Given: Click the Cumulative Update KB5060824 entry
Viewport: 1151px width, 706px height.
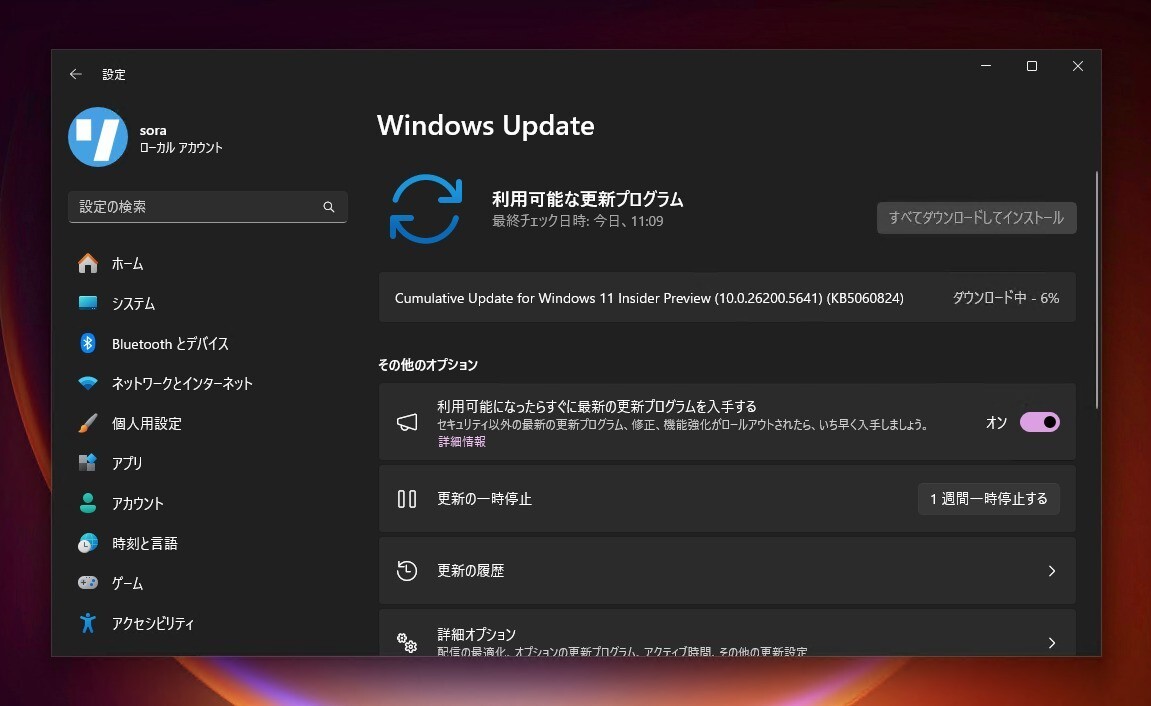Looking at the screenshot, I should (x=727, y=298).
